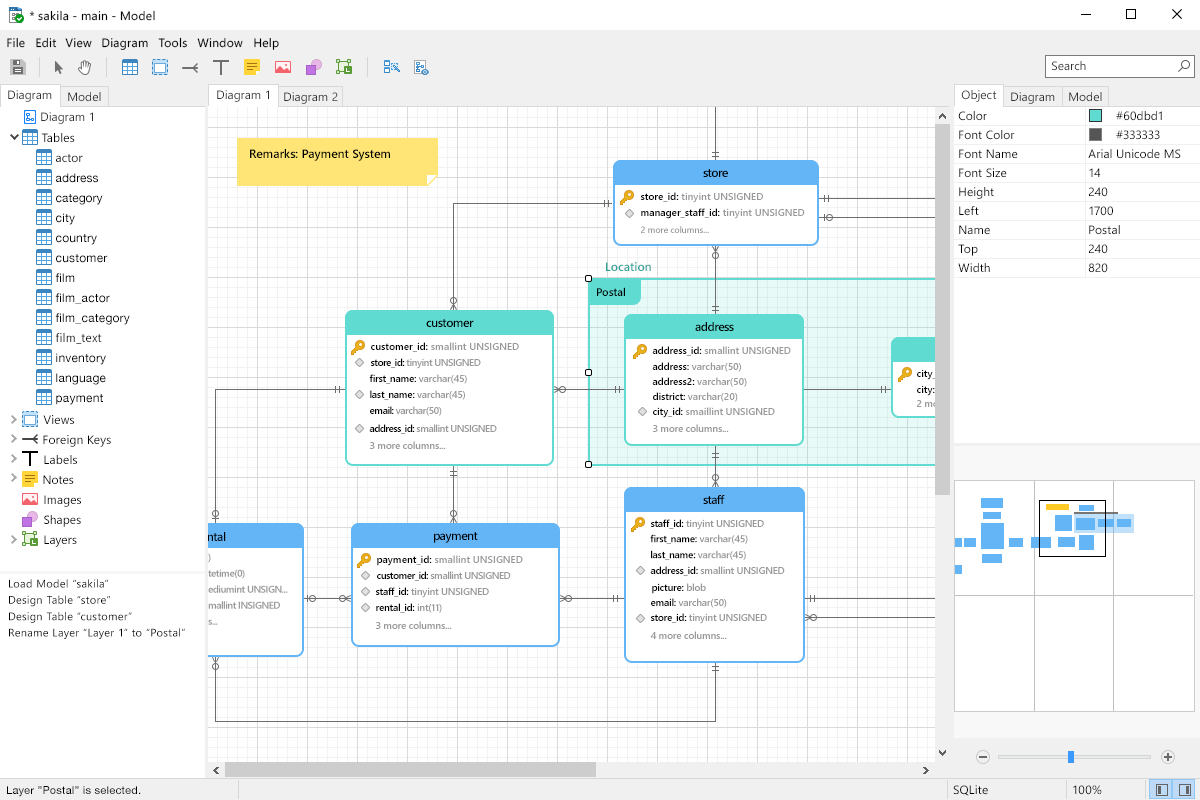Pick the Layer tool in toolbar

[344, 67]
